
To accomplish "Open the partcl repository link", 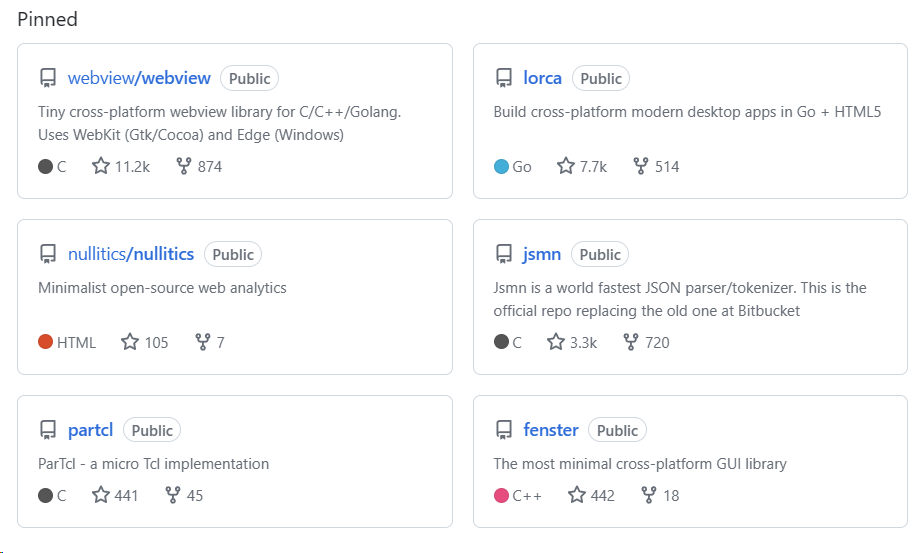I will pyautogui.click(x=91, y=430).
